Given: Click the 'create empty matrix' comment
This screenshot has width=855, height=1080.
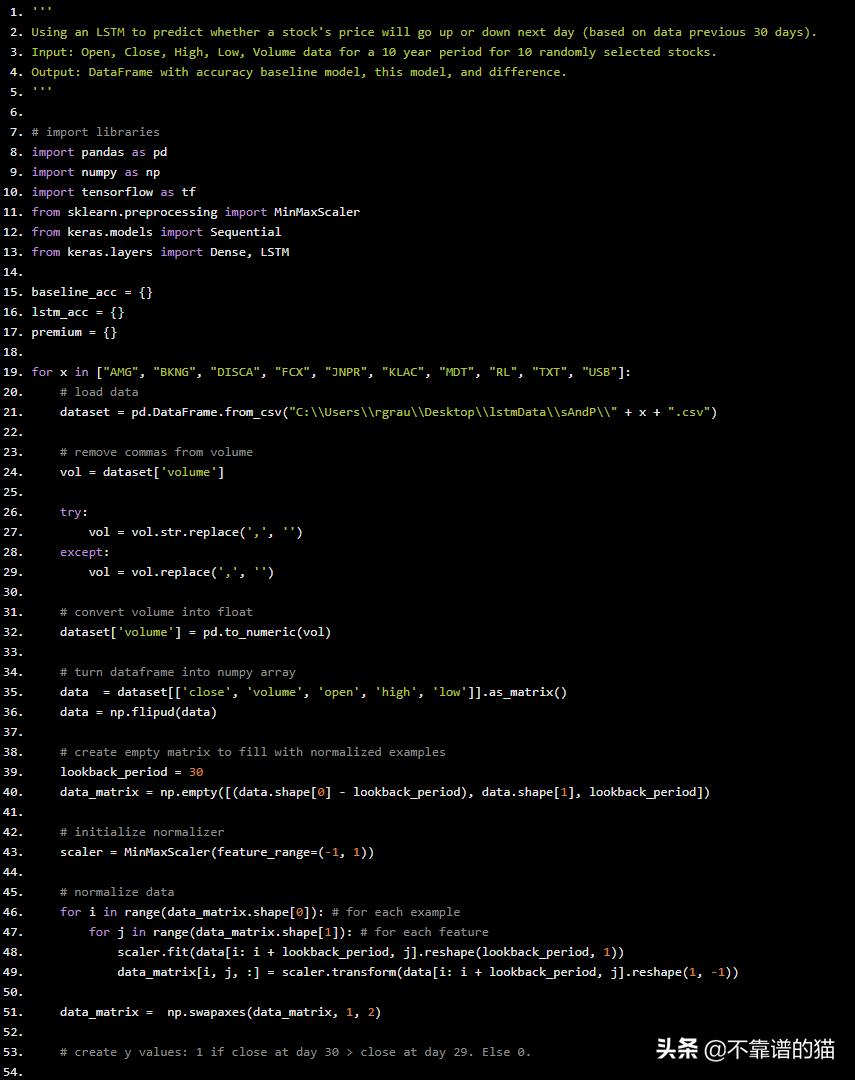Looking at the screenshot, I should (253, 751).
